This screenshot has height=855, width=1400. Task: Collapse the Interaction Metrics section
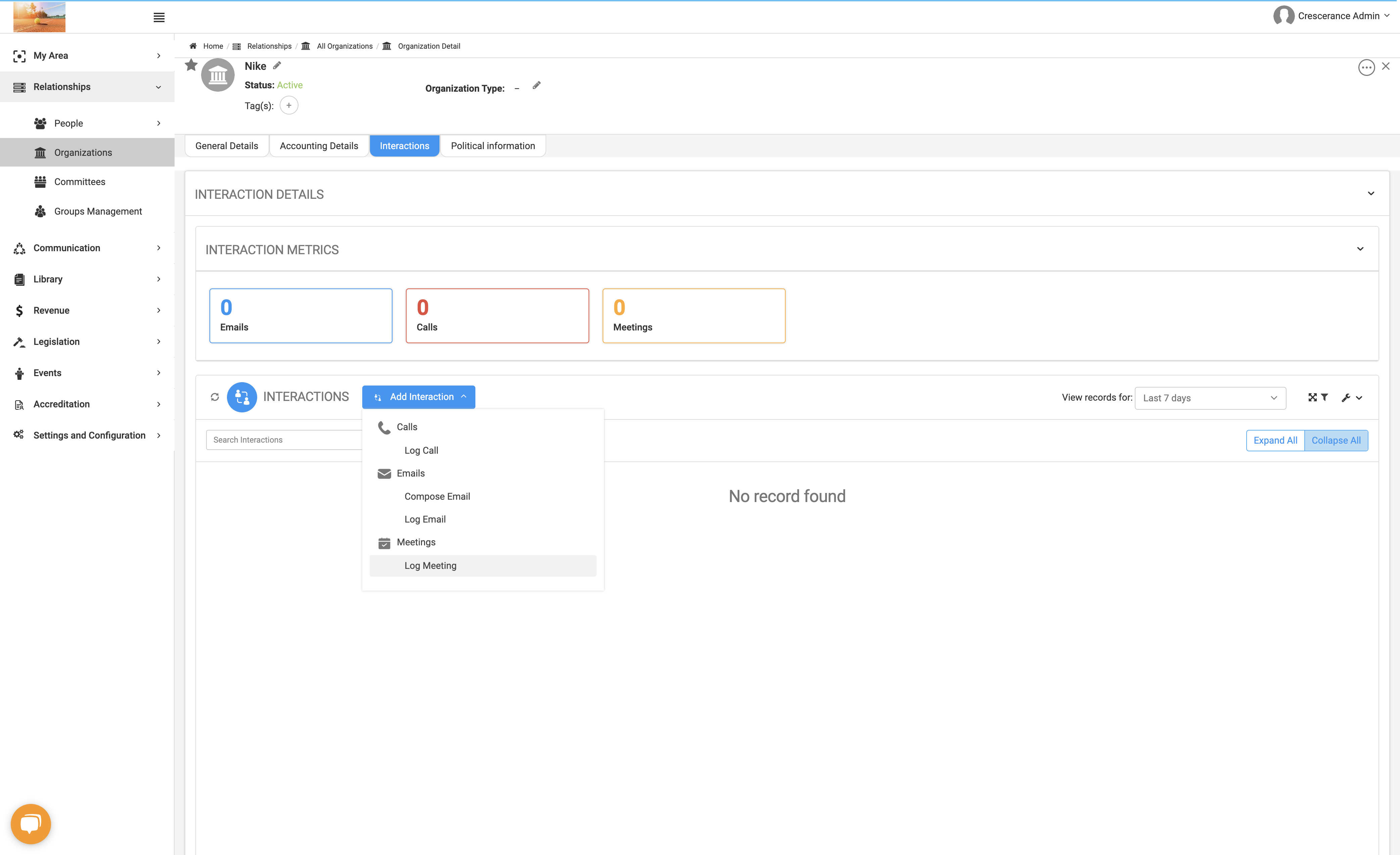(x=1360, y=249)
